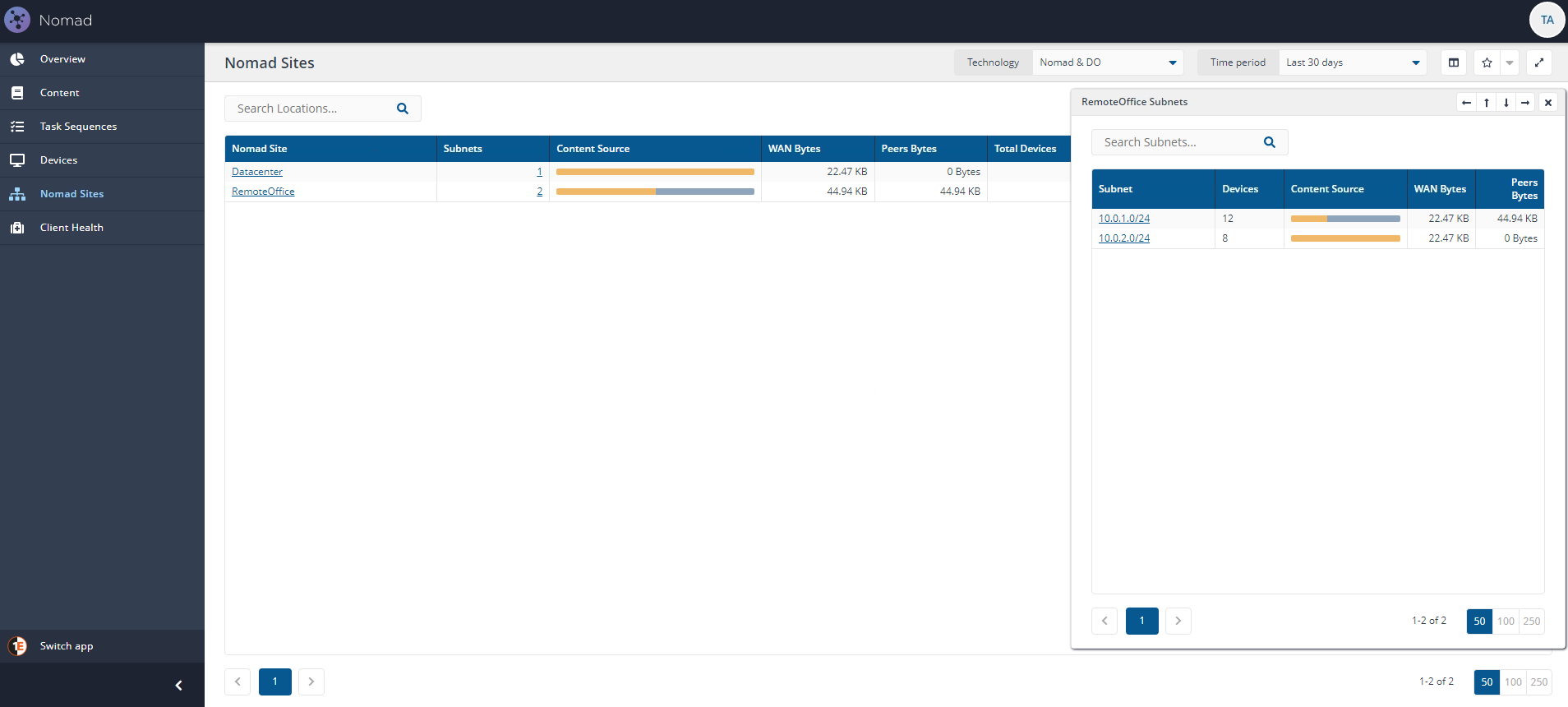Click the column layout icon
Image resolution: width=1568 pixels, height=707 pixels.
point(1454,62)
